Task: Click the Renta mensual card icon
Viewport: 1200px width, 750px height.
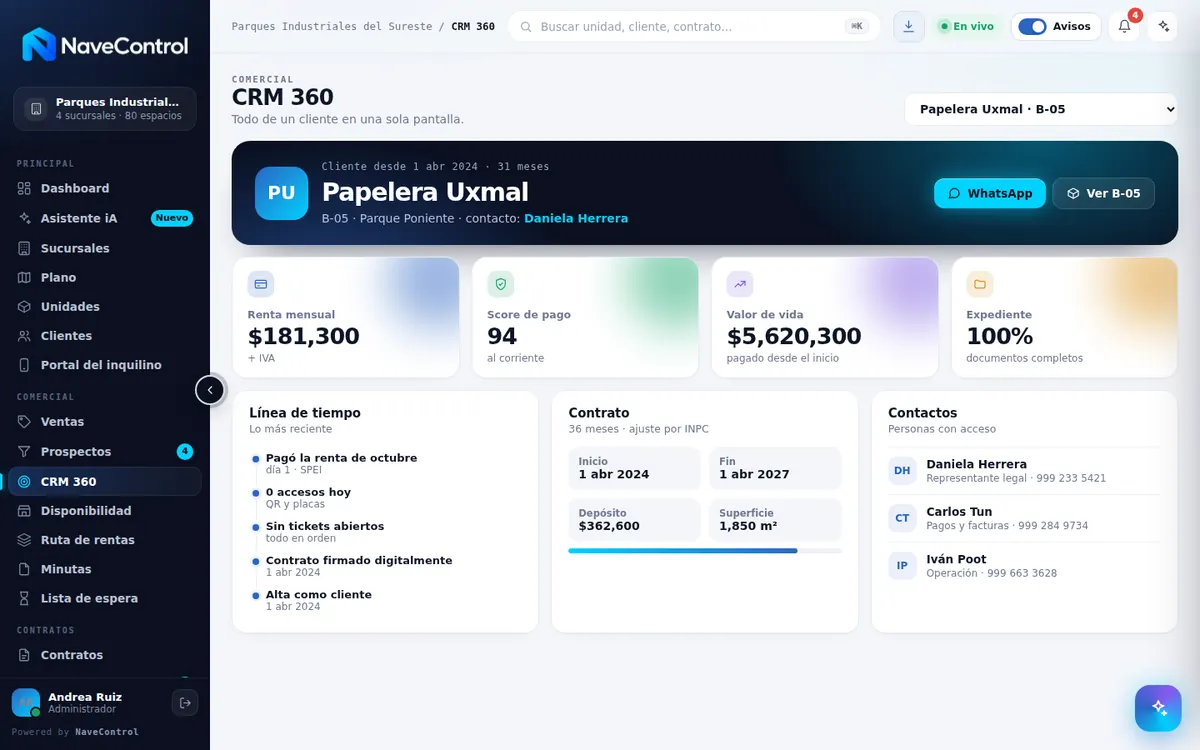Action: pos(261,284)
